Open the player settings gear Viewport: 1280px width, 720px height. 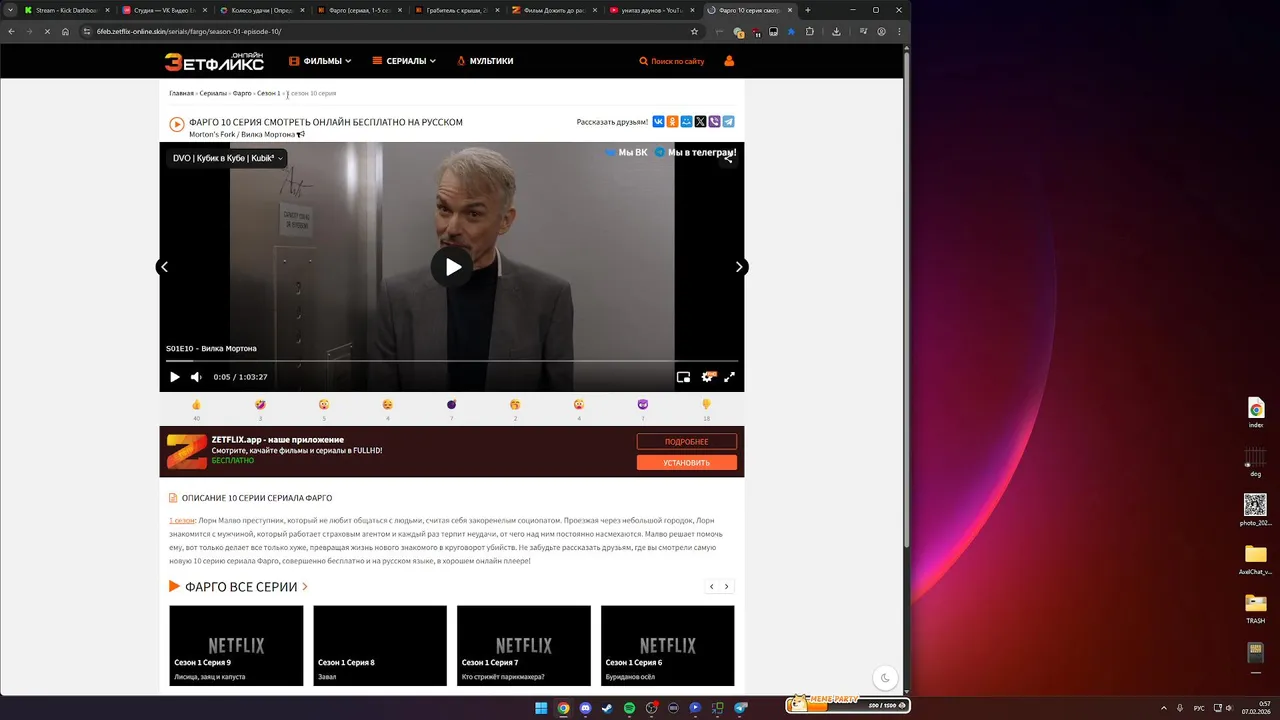(x=707, y=377)
